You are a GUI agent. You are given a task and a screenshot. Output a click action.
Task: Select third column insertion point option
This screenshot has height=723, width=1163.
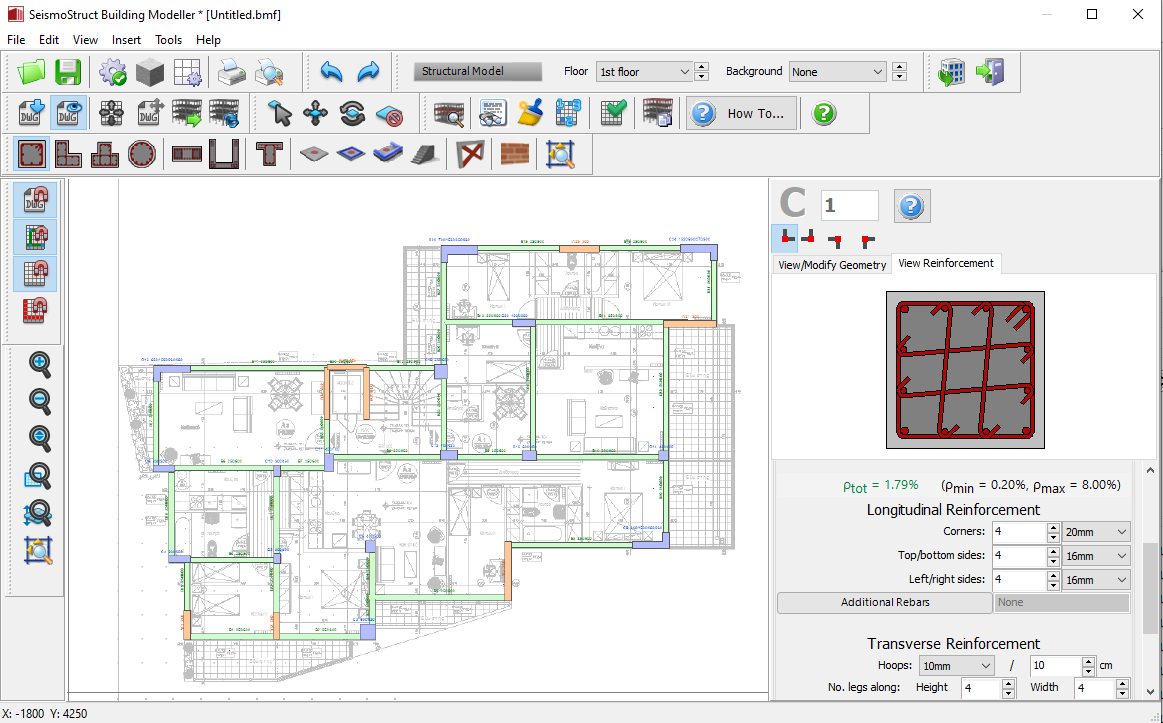[x=836, y=240]
